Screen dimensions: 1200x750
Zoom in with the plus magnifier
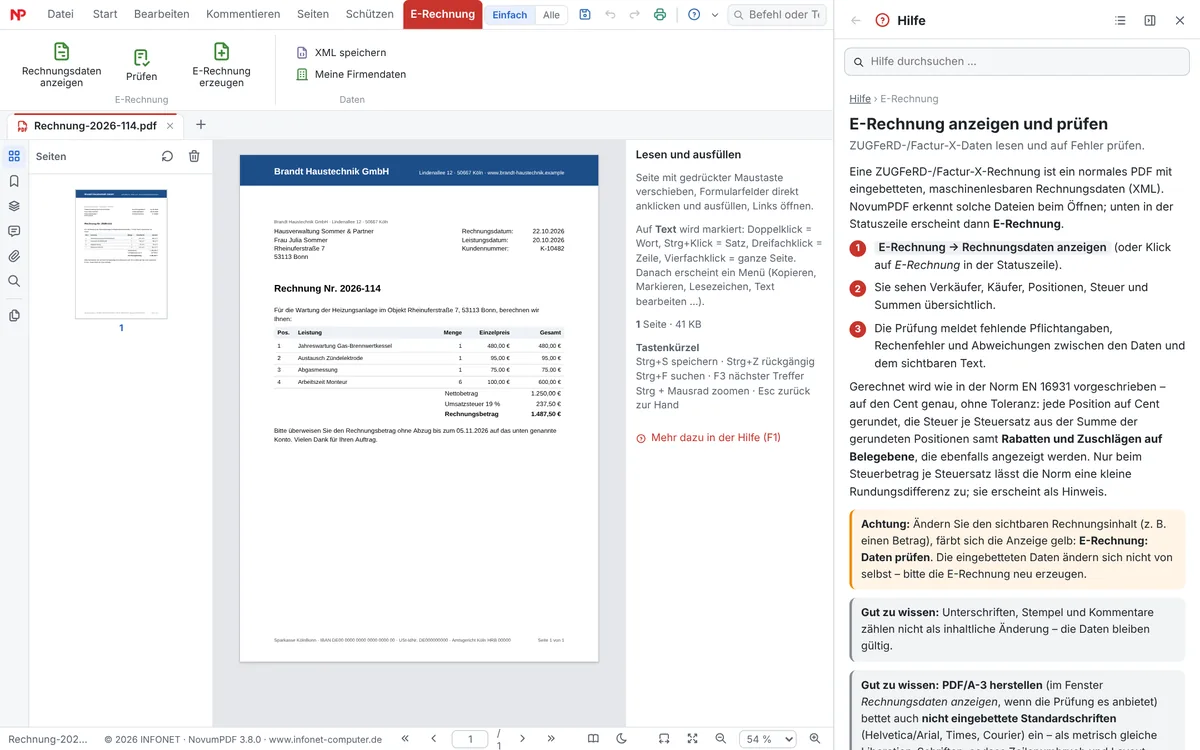pos(815,739)
